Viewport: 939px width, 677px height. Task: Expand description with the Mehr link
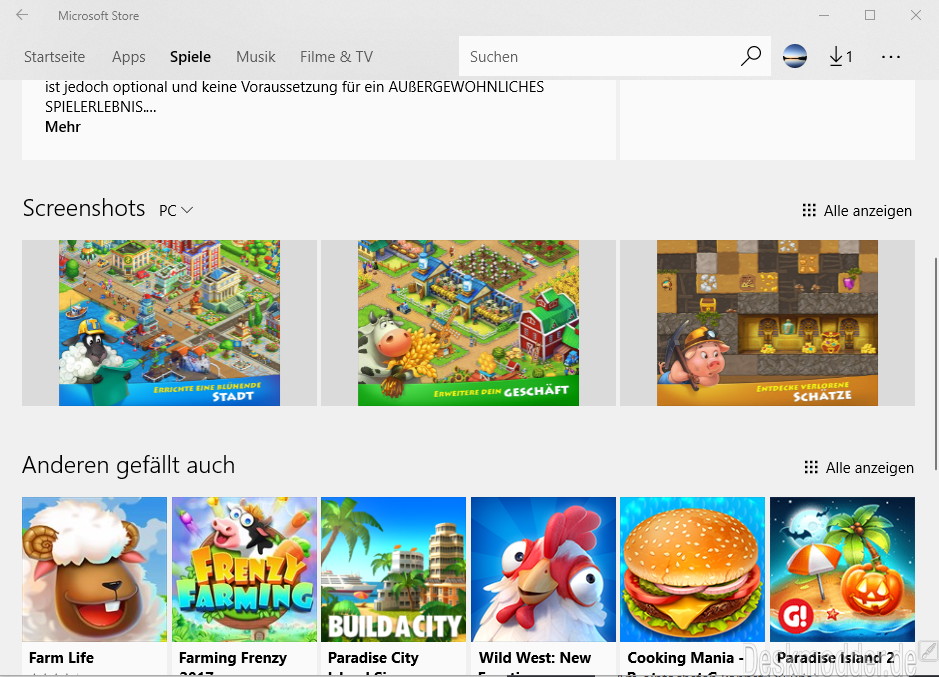tap(63, 127)
